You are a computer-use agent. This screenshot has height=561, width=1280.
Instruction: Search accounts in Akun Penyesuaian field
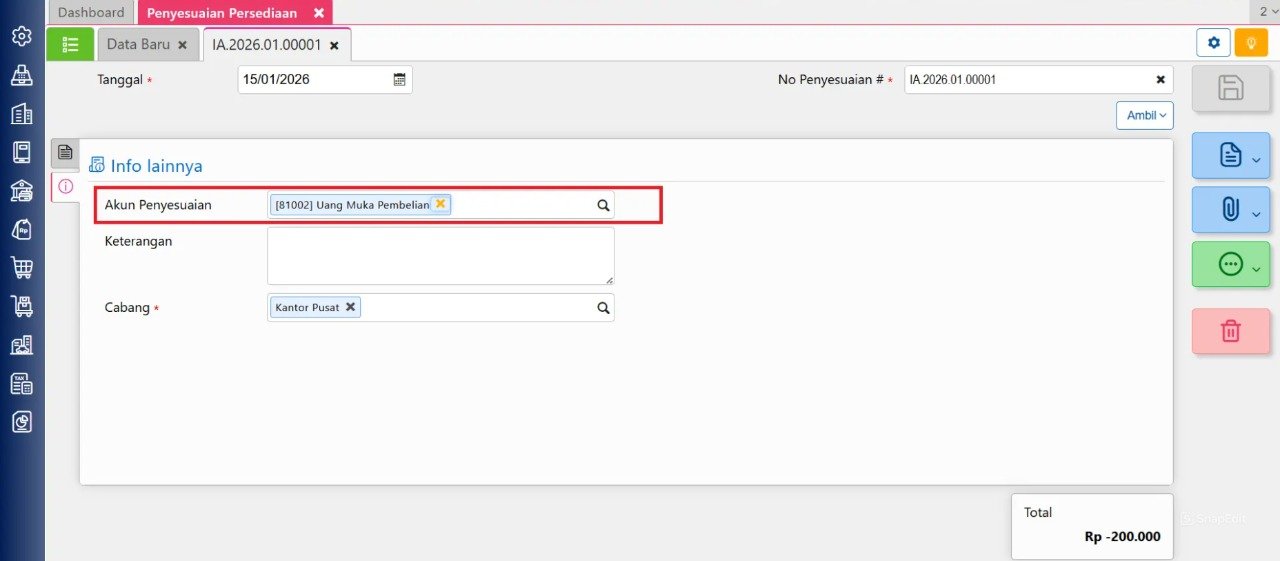[603, 205]
